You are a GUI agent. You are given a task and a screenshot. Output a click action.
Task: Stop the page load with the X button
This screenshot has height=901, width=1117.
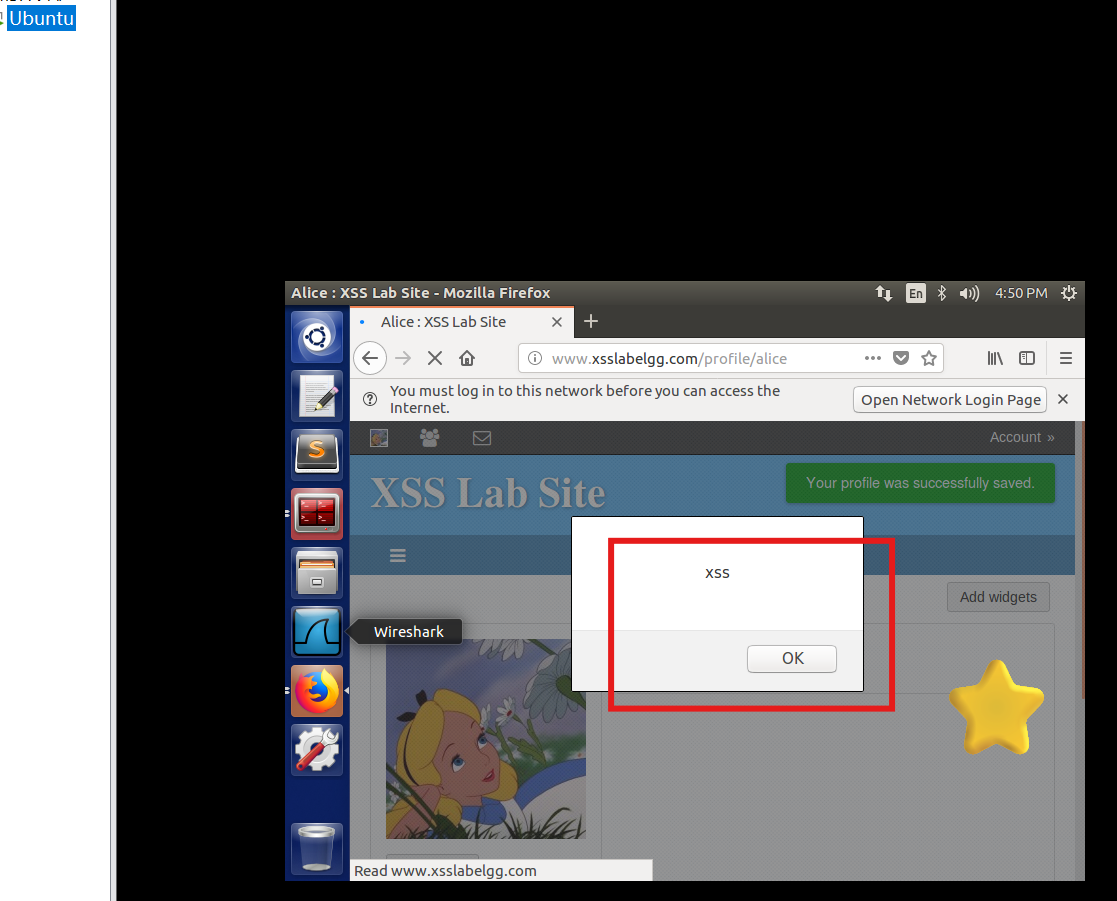(435, 358)
